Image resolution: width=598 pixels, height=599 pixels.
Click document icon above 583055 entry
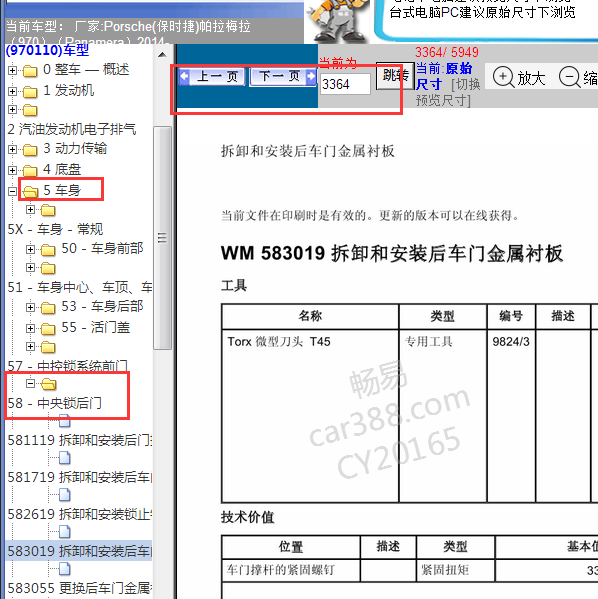pos(65,569)
